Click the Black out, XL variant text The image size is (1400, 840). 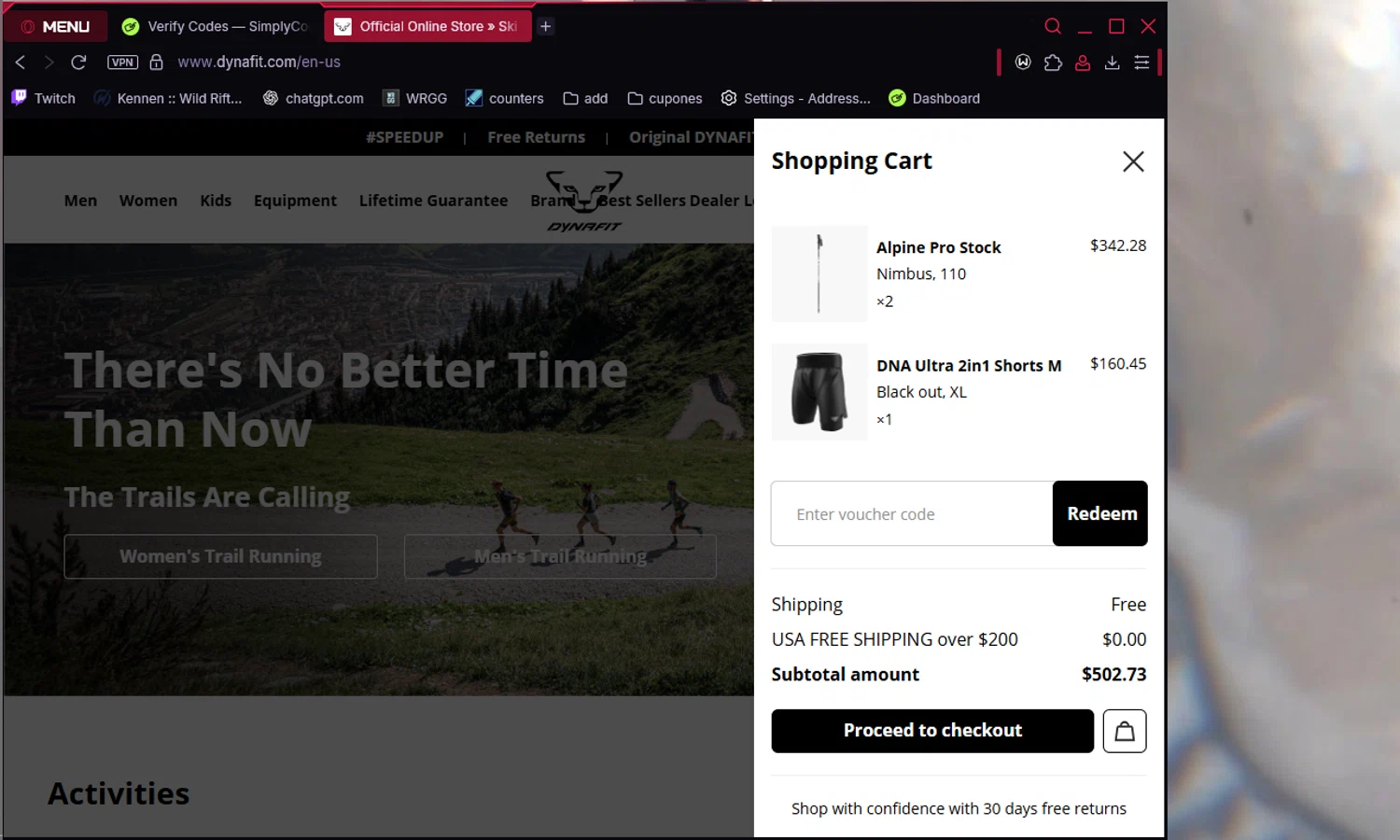pyautogui.click(x=921, y=392)
